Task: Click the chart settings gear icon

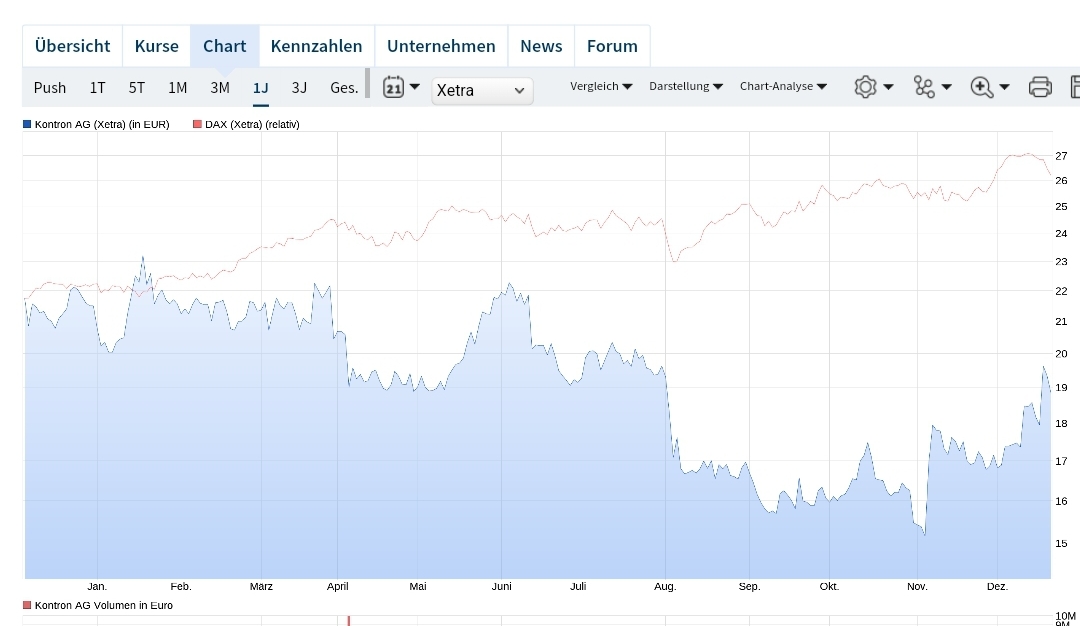Action: 865,87
